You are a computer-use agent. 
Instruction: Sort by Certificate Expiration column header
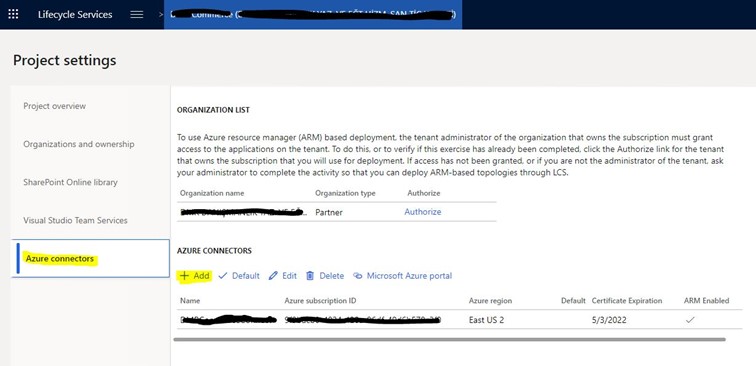tap(627, 300)
